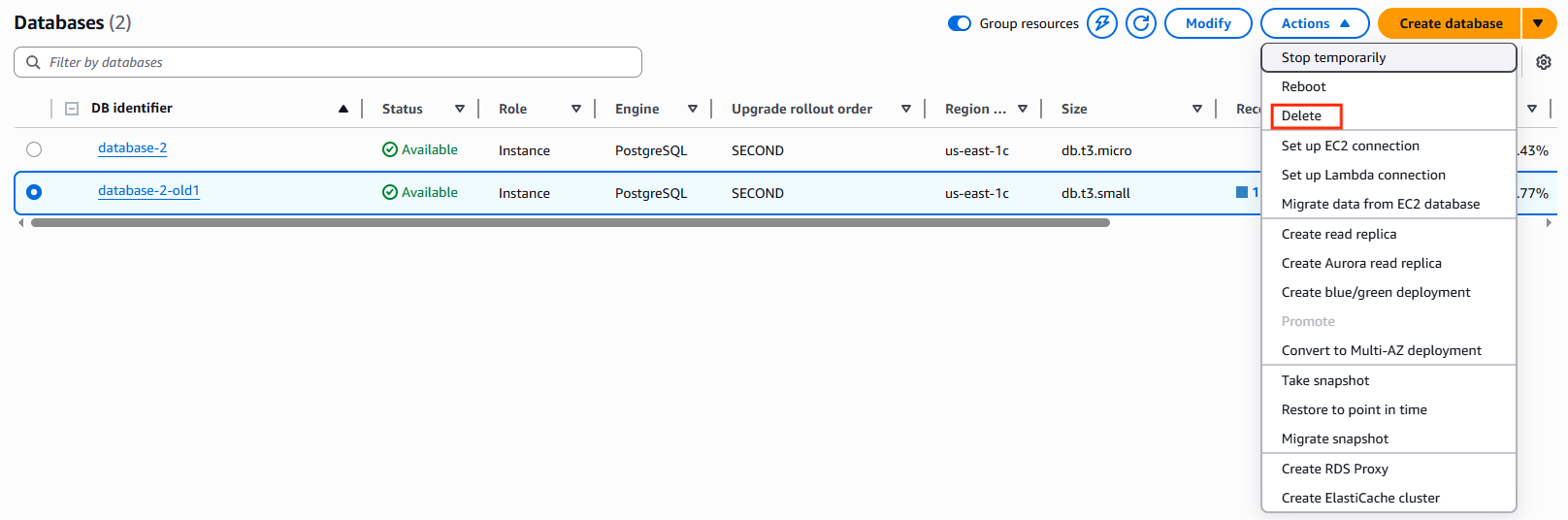The height and width of the screenshot is (520, 1568).
Task: Sort by DB identifier ascending arrow
Action: tap(343, 109)
